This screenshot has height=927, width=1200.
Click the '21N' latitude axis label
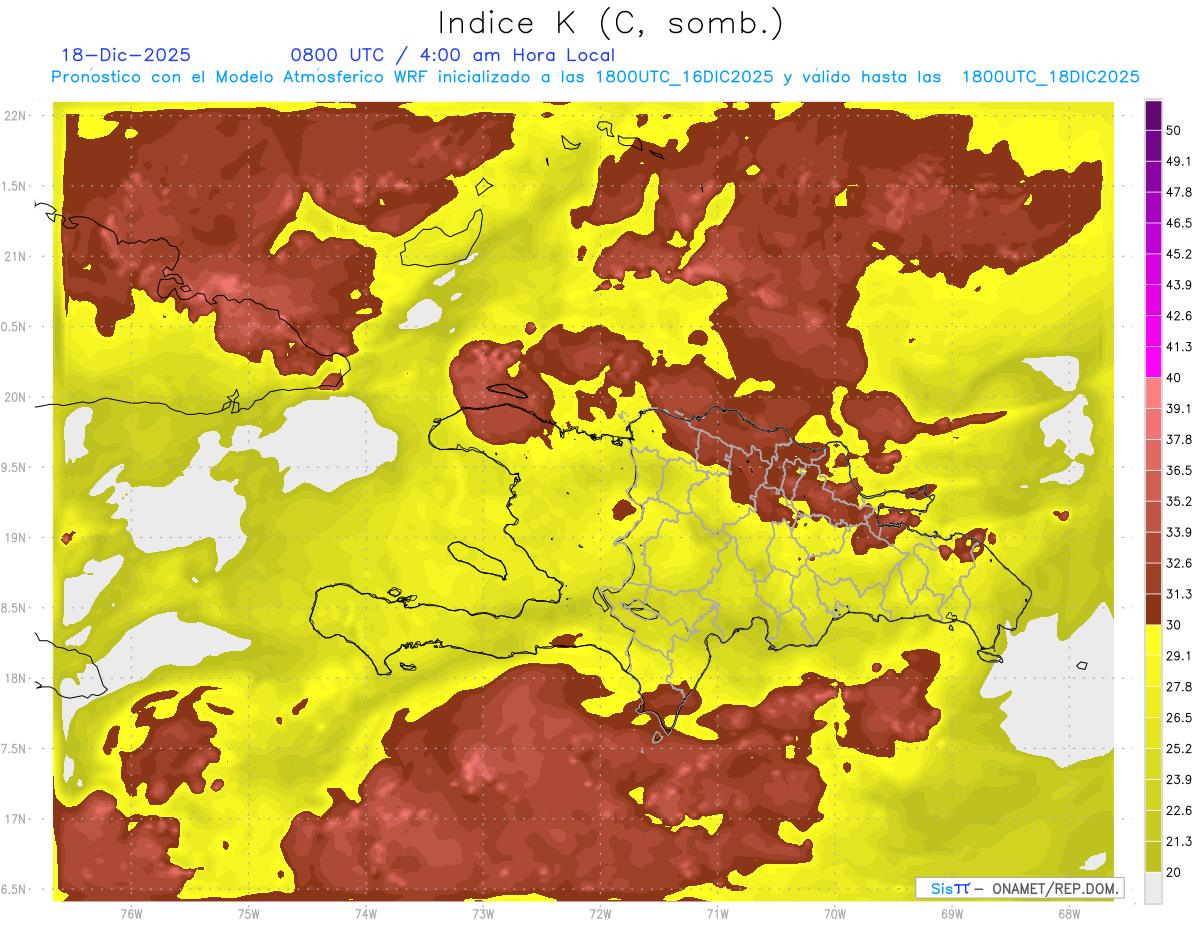[x=15, y=257]
